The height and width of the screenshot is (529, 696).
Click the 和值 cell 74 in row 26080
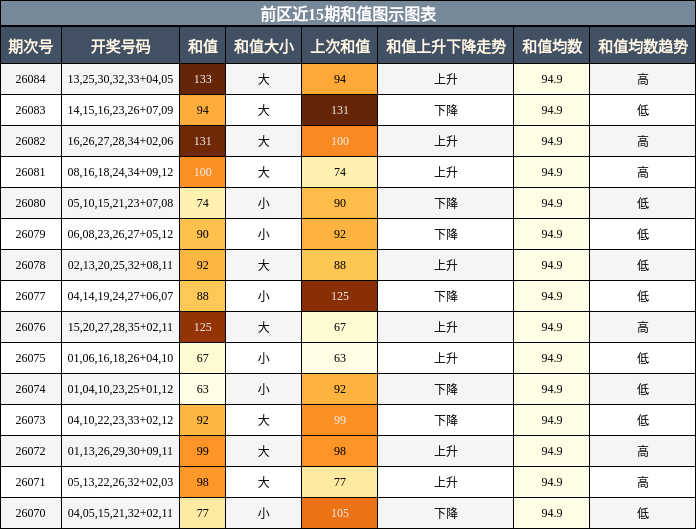(202, 203)
